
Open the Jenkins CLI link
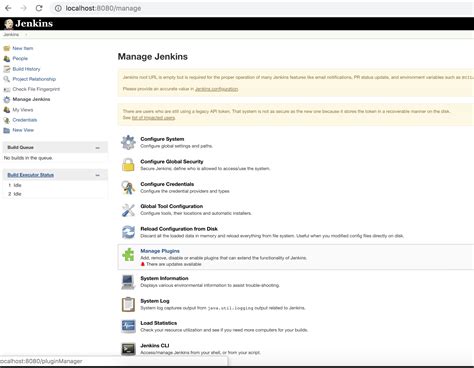point(155,346)
